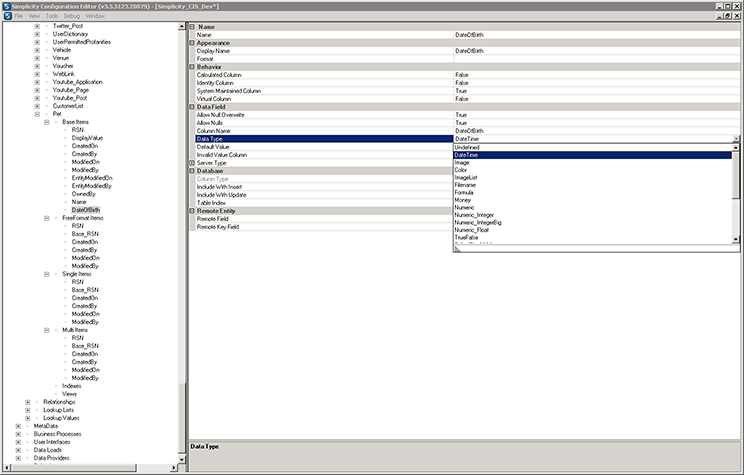Select EntityModifiedBy tree item

(92, 186)
